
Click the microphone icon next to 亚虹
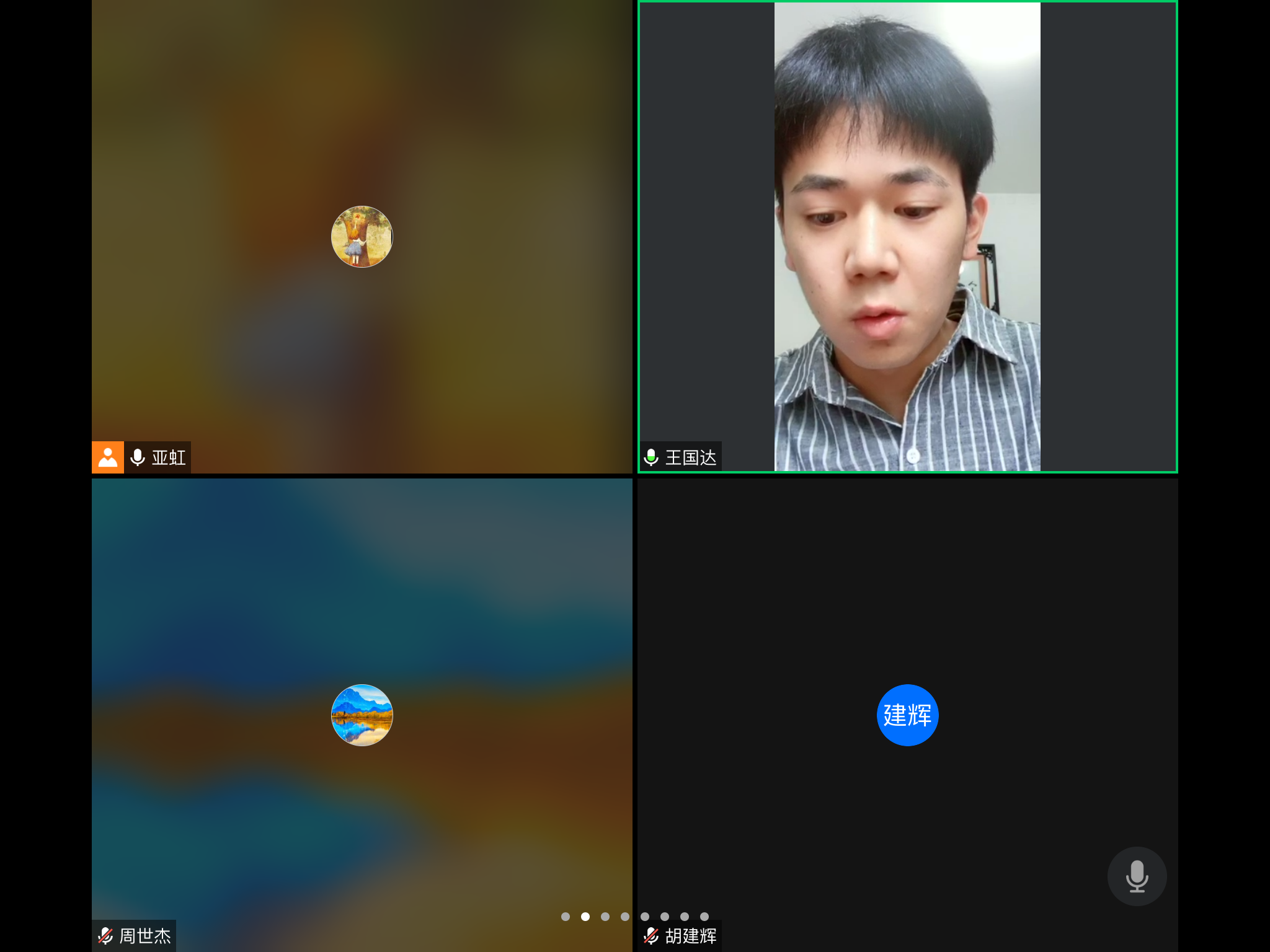coord(138,457)
